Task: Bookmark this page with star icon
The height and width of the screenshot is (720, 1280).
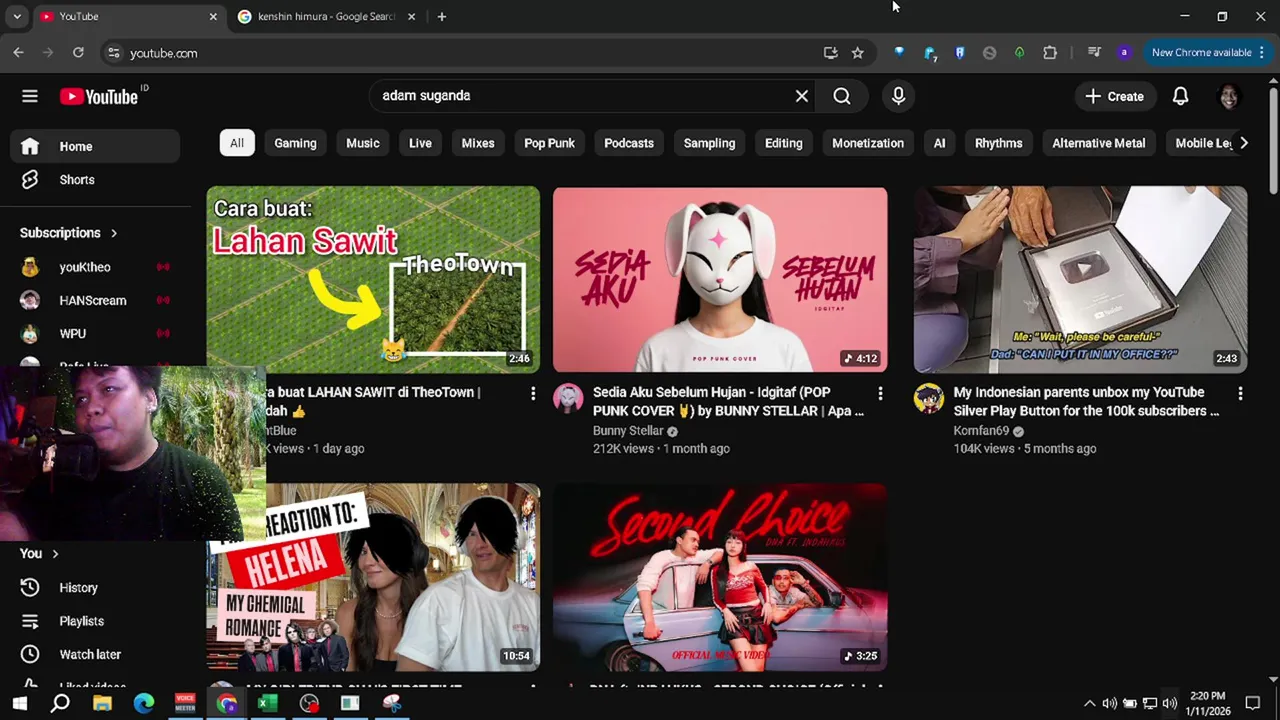Action: [857, 53]
